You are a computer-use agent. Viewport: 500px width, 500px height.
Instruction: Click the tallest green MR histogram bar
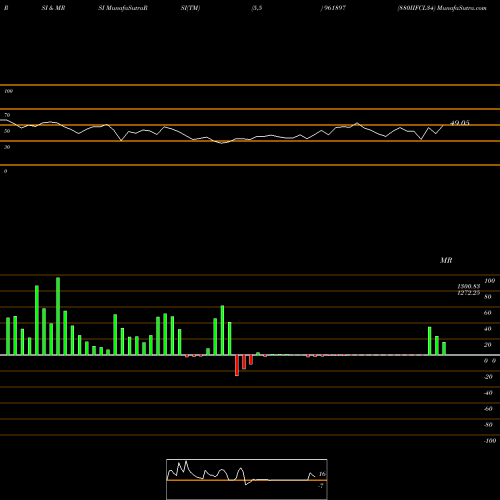click(x=58, y=316)
